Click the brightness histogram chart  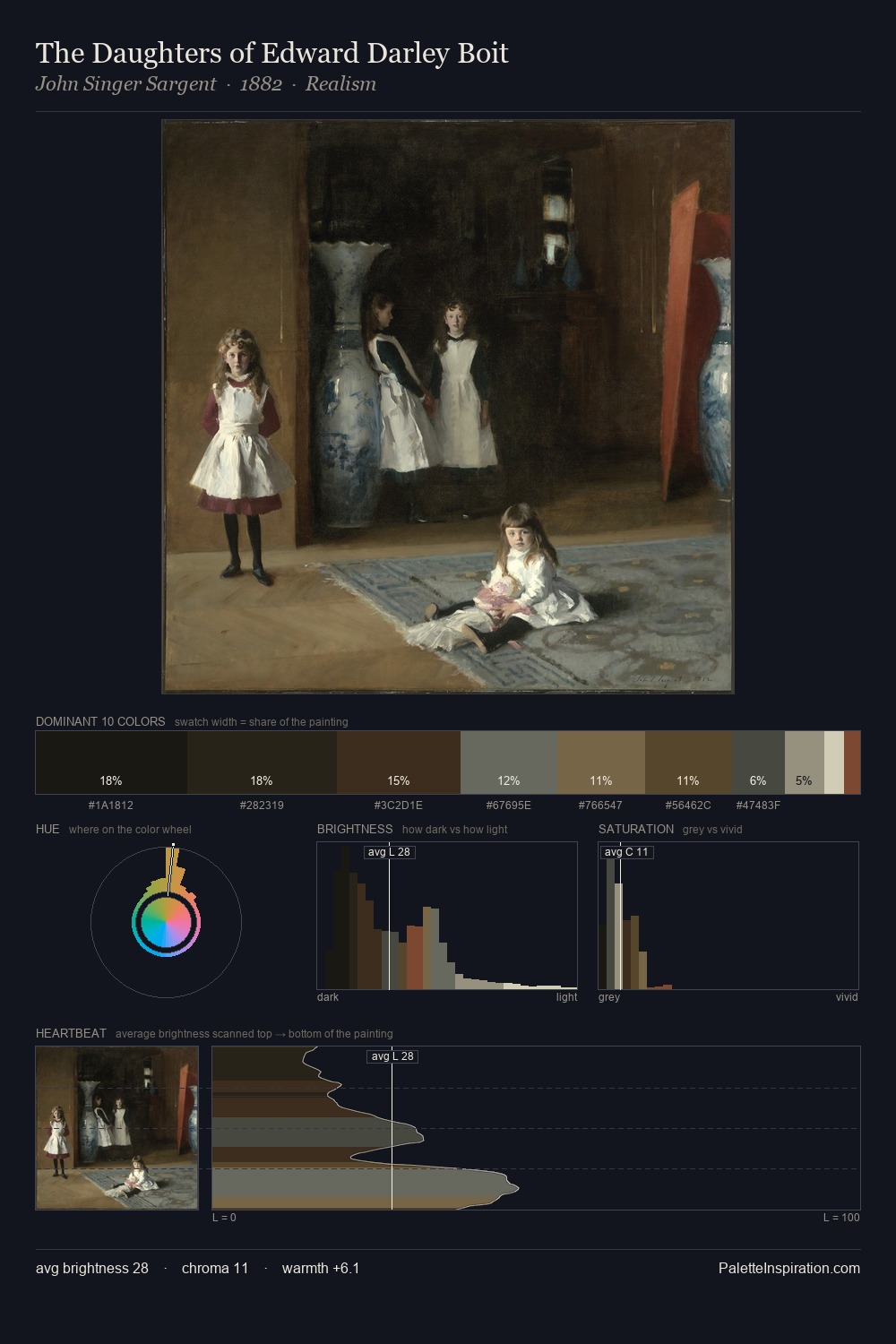(447, 916)
